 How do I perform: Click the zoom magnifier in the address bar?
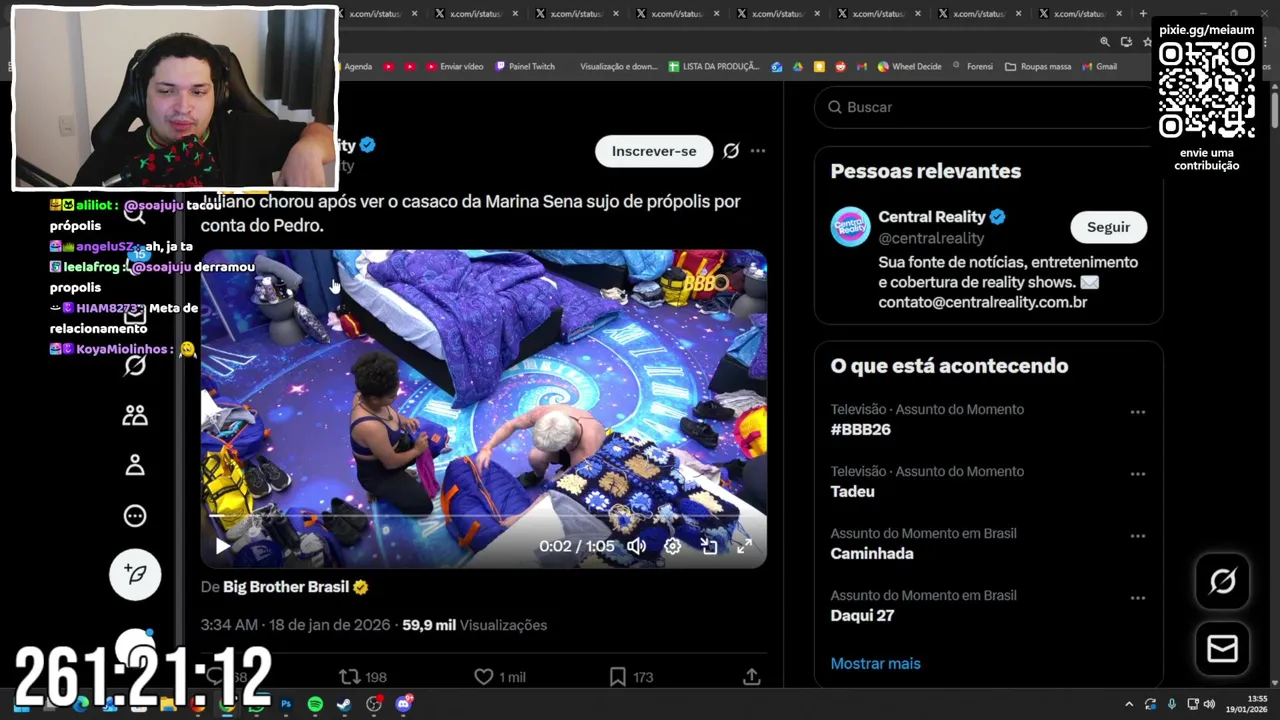tap(1105, 42)
